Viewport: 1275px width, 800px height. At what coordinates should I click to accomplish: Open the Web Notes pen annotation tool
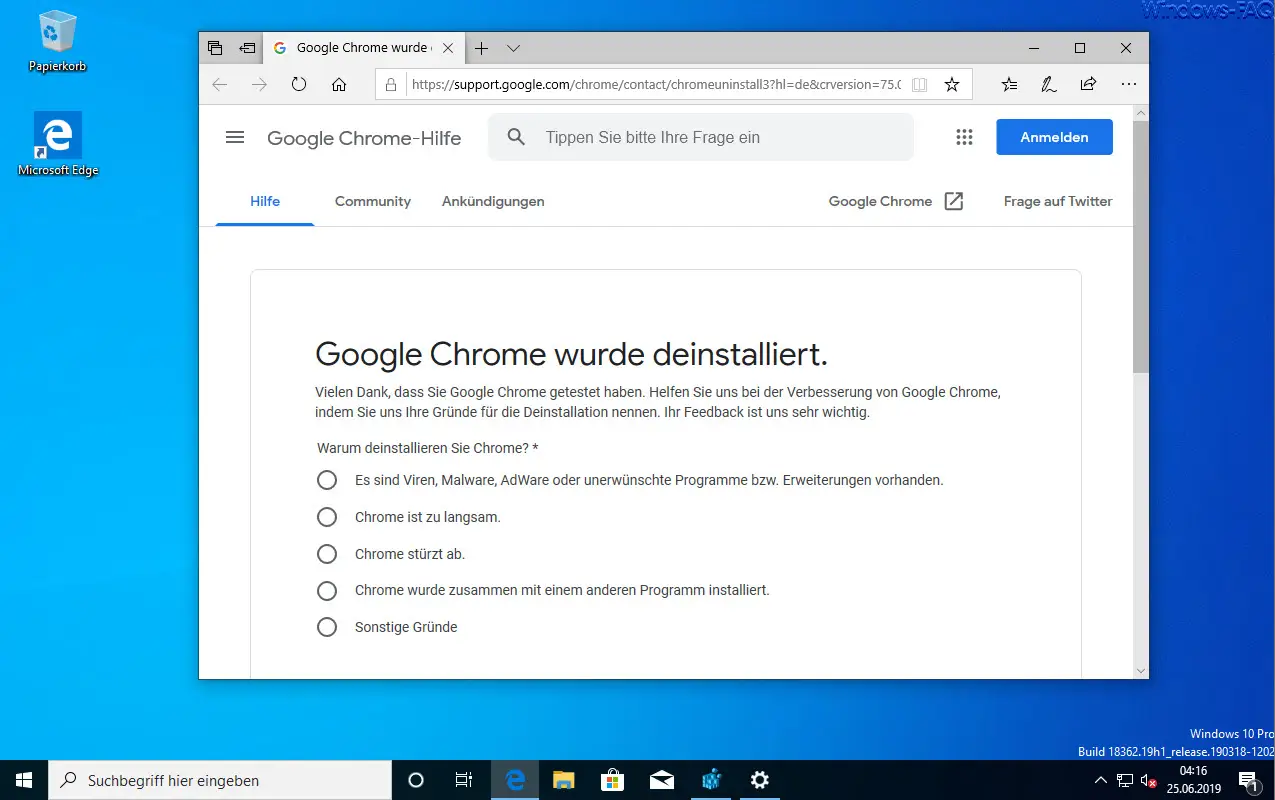click(x=1048, y=84)
